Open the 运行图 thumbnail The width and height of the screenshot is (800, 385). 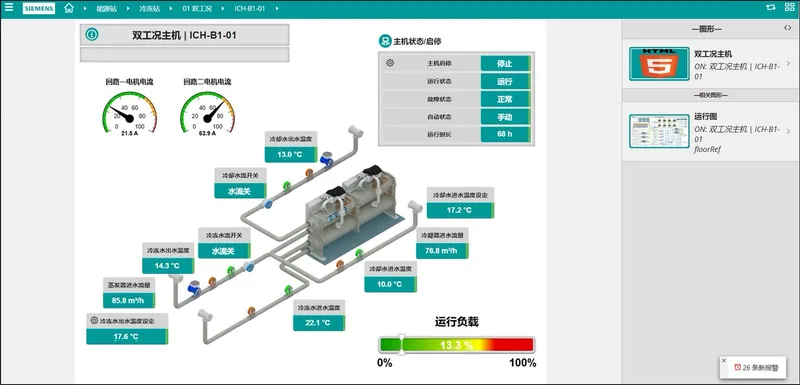(x=659, y=131)
